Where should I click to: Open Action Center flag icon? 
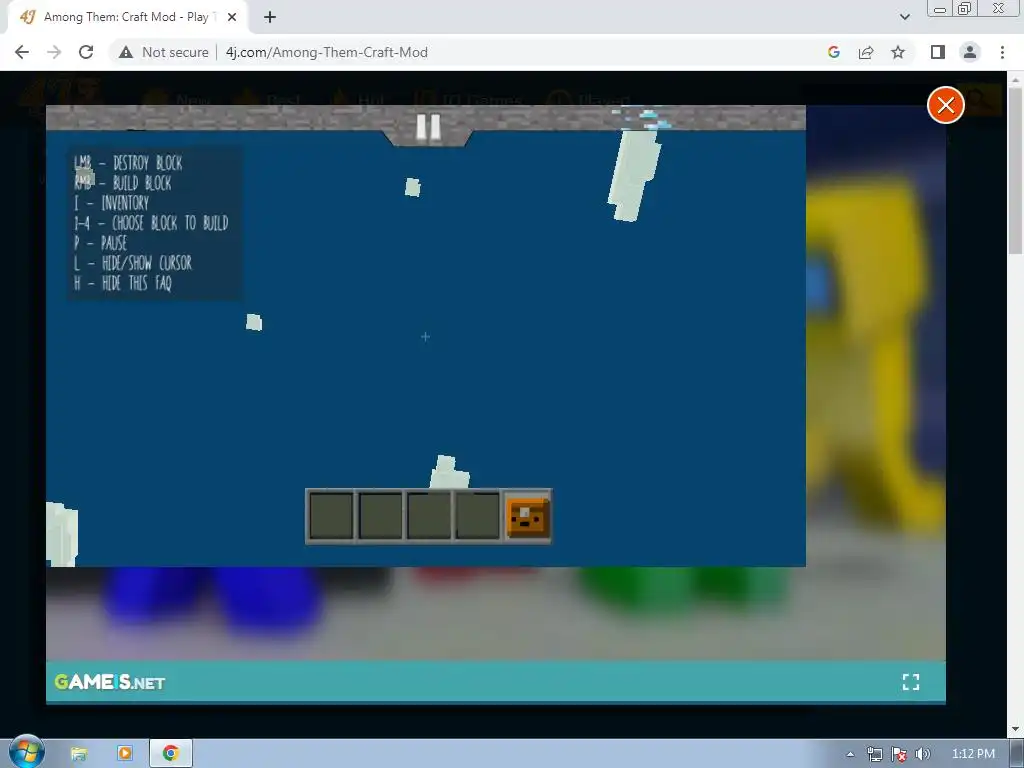click(x=899, y=754)
